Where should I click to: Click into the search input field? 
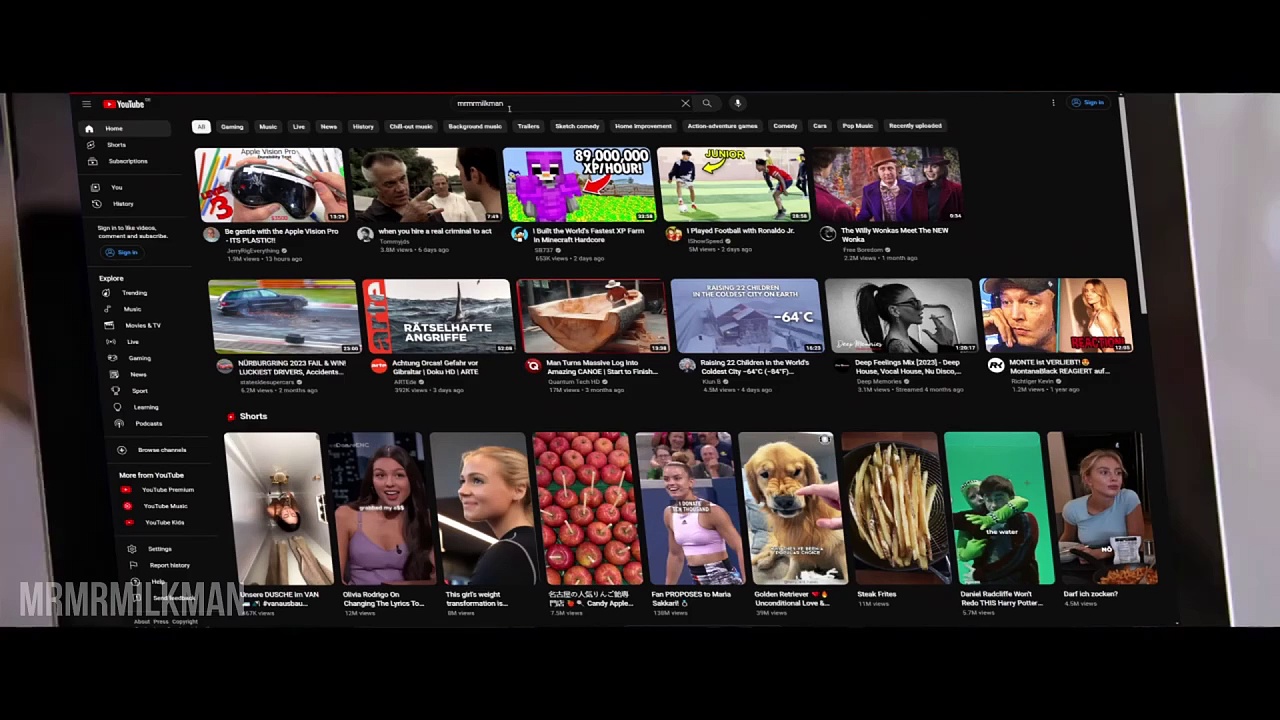point(560,103)
